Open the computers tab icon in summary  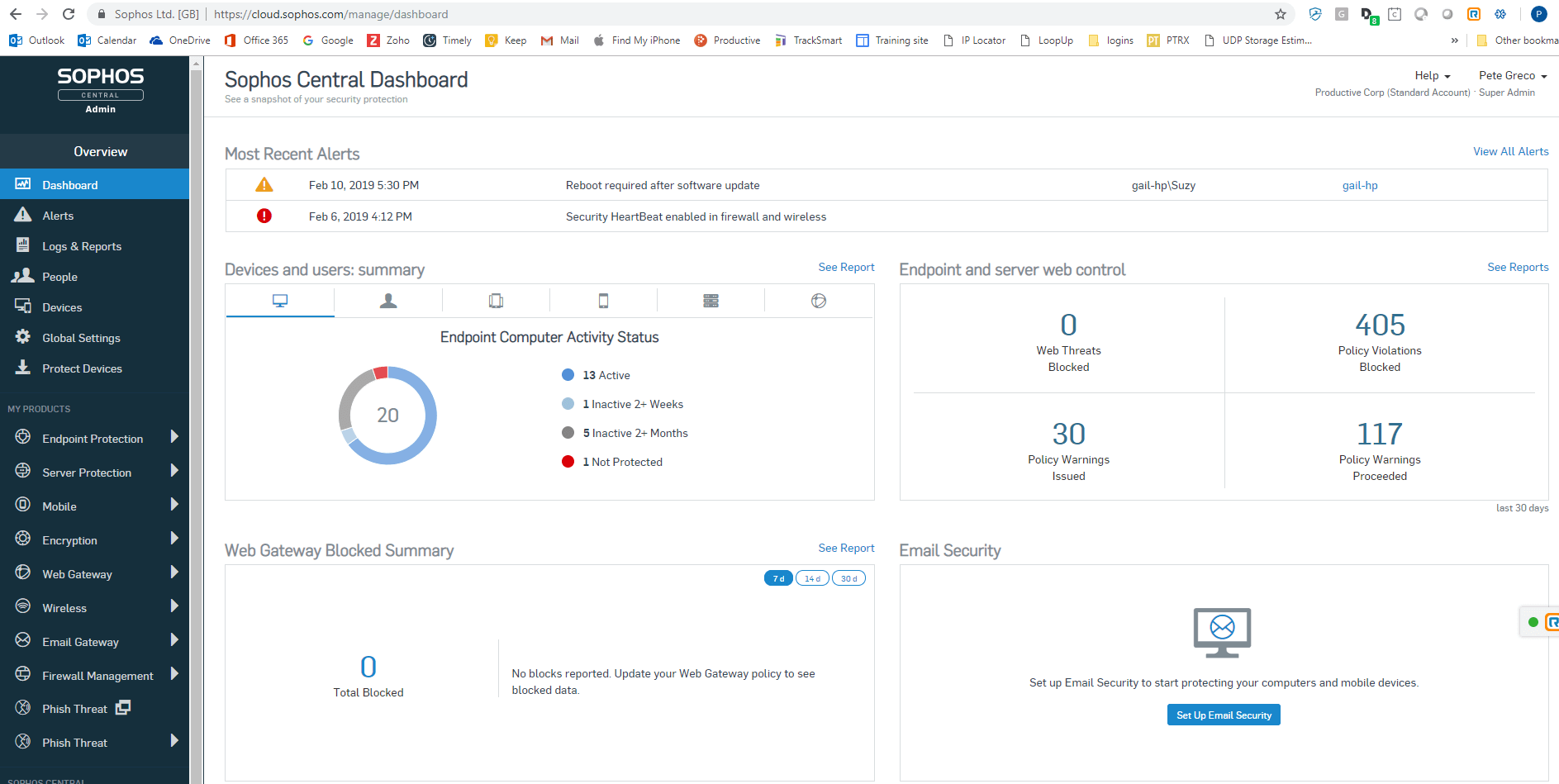pyautogui.click(x=280, y=301)
